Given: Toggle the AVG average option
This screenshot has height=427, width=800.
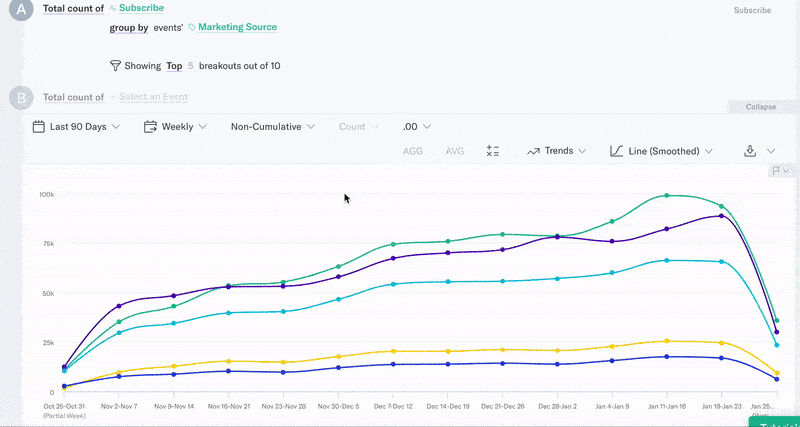Looking at the screenshot, I should tap(455, 151).
